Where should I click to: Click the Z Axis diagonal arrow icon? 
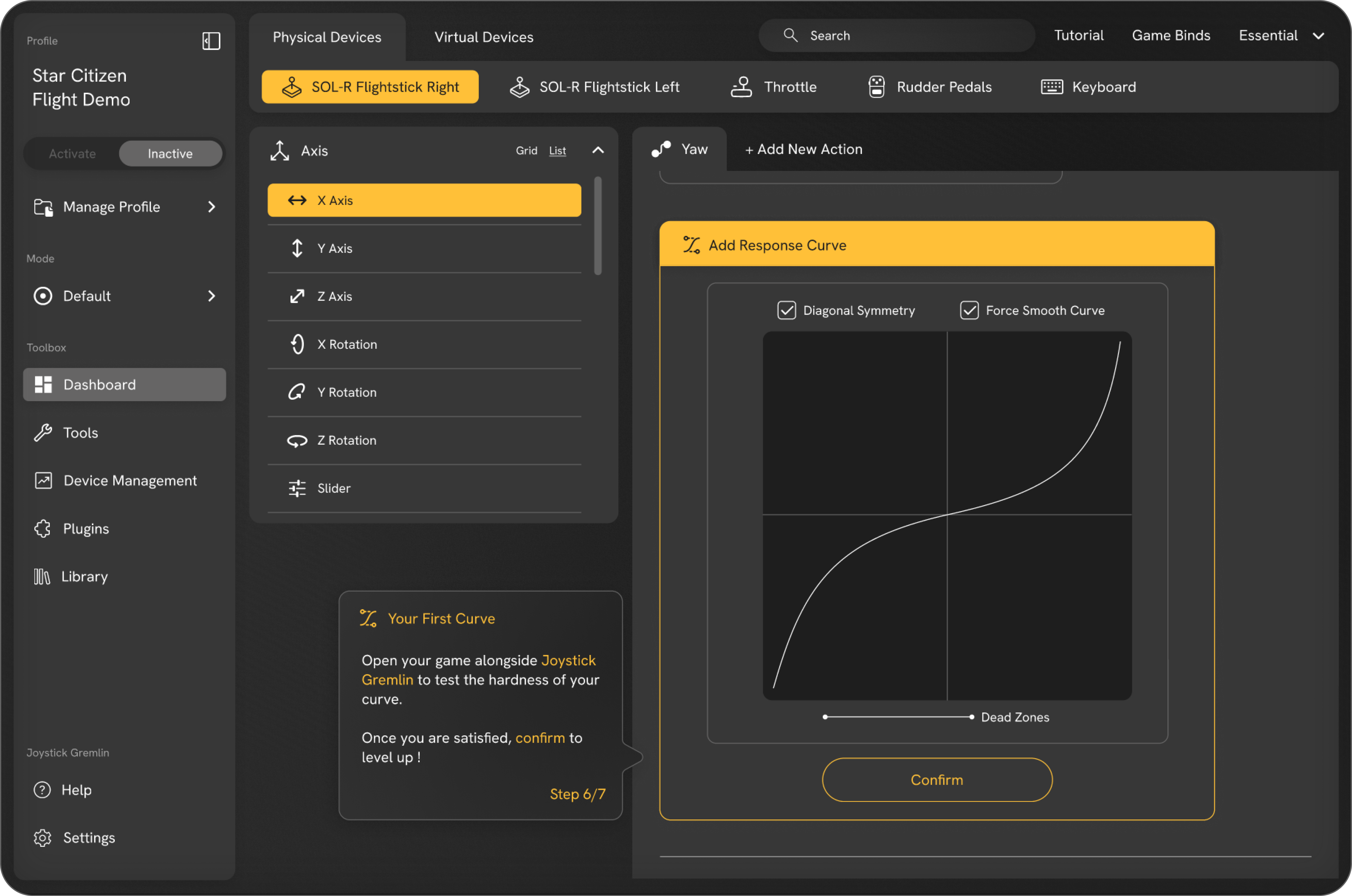(297, 297)
